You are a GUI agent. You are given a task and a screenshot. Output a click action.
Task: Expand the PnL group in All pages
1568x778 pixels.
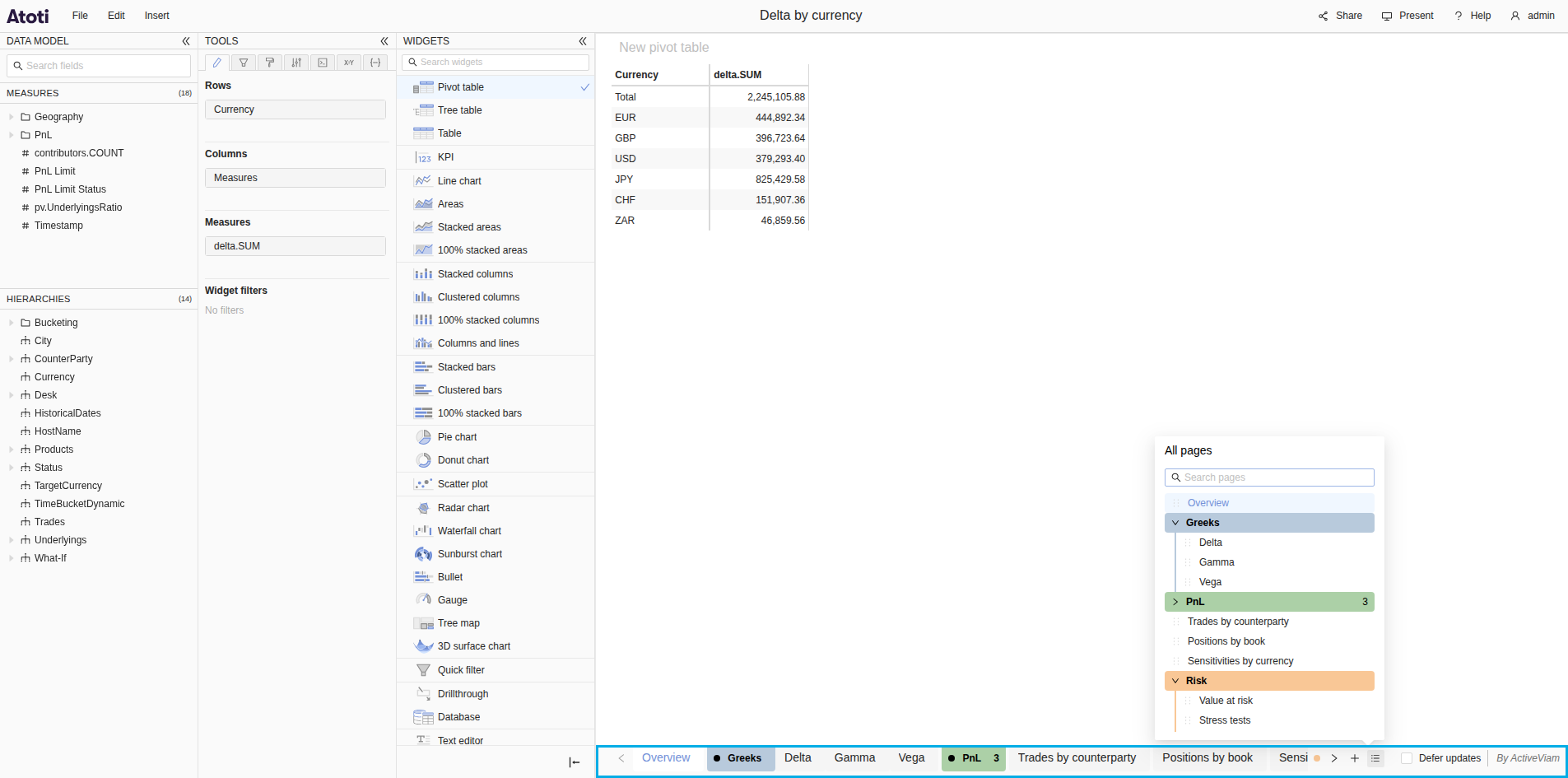1175,602
